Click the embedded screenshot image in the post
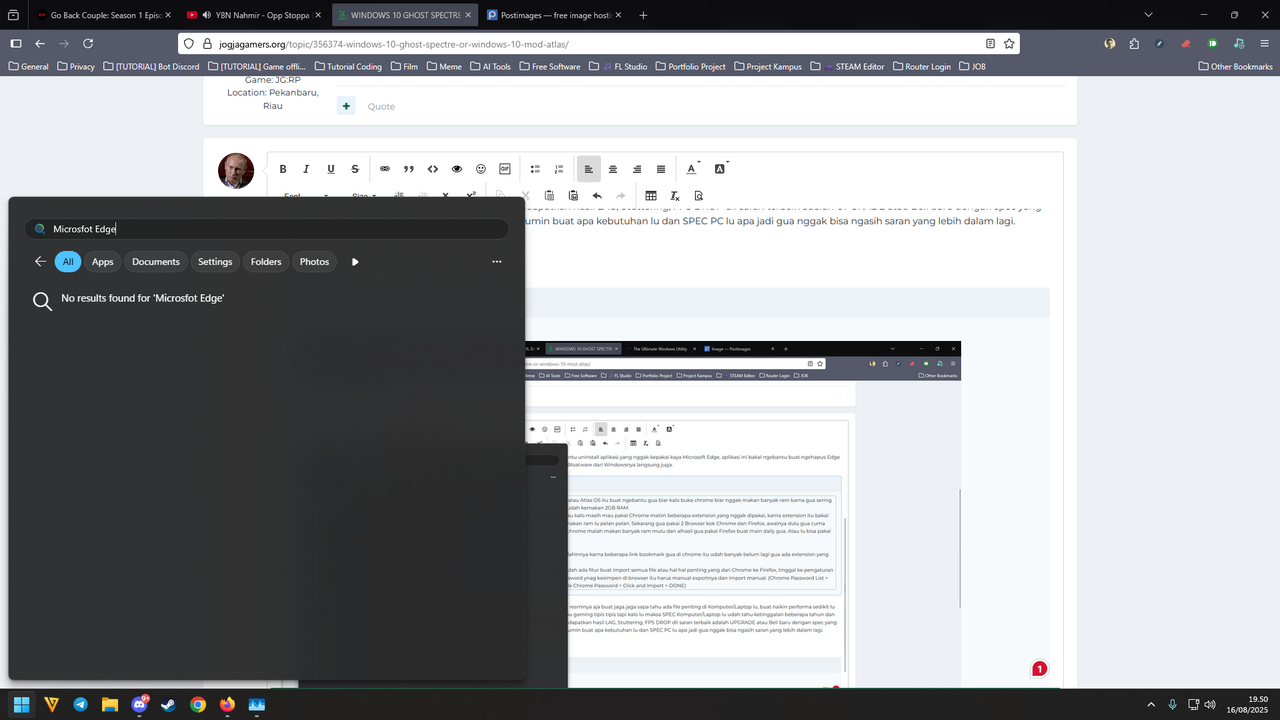Screen dimensions: 1280x720 point(742,514)
